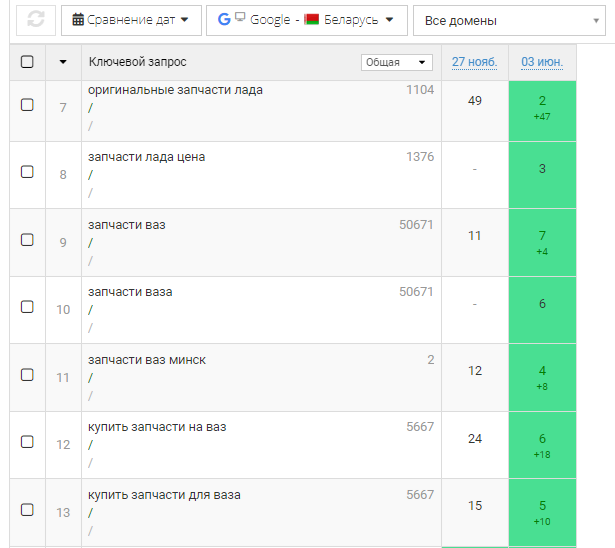Open the Общая frequency dropdown
Image resolution: width=615 pixels, height=548 pixels.
click(397, 62)
